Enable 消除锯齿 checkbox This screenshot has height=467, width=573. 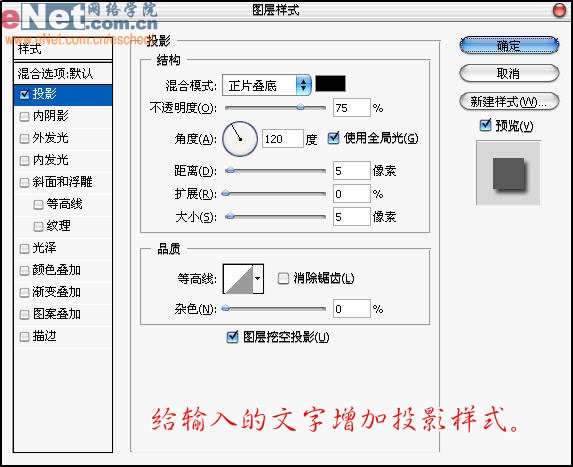point(283,278)
